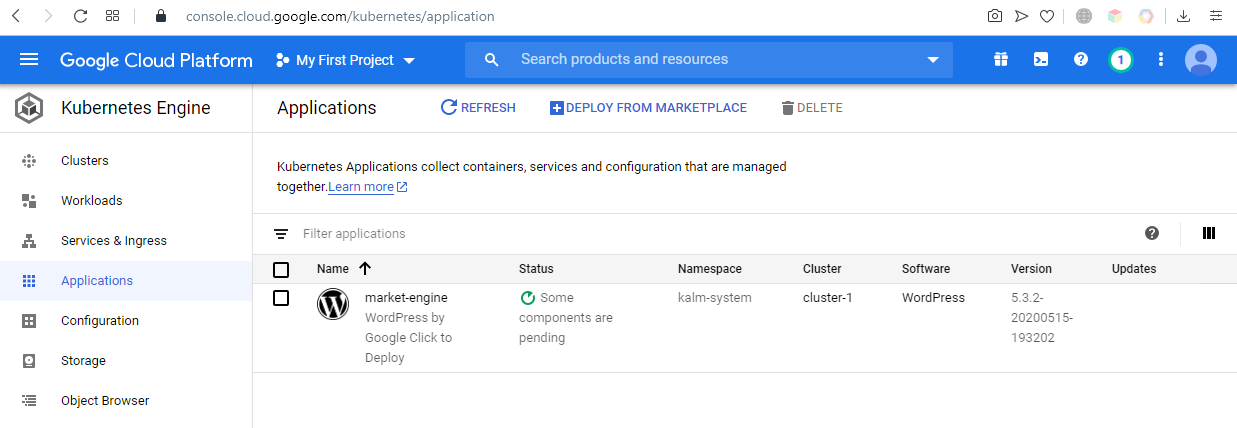Screen dimensions: 1237x428
Task: Show the notifications badge with 1
Action: click(x=1121, y=60)
